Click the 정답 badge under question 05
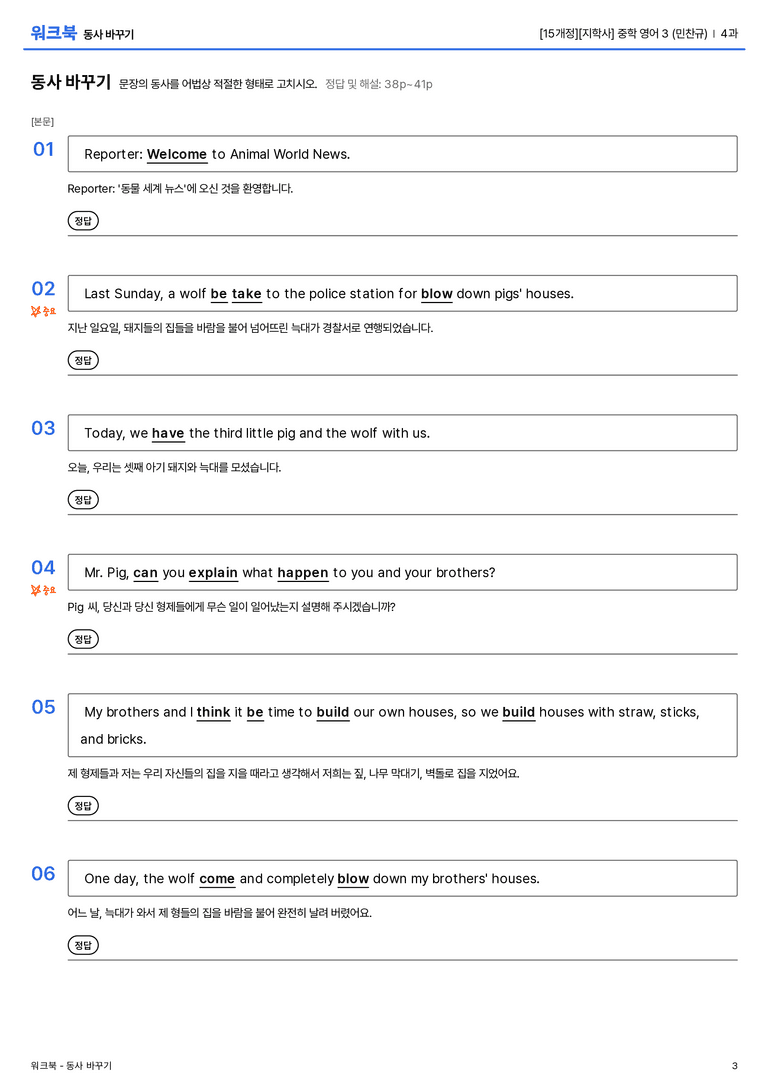768x1087 pixels. point(83,806)
